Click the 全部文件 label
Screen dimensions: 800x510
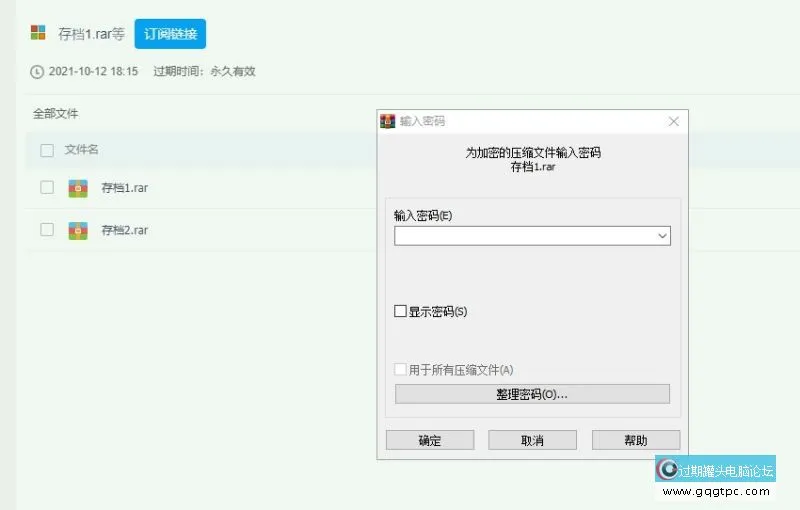point(56,114)
